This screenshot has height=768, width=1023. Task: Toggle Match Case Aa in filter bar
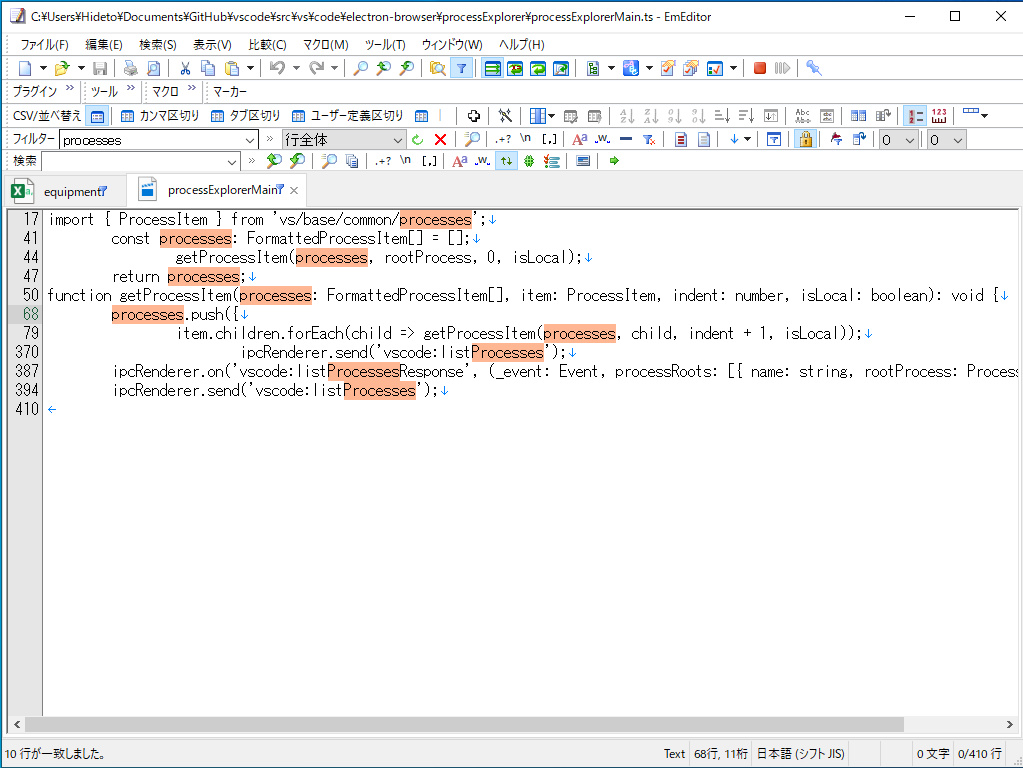[579, 139]
